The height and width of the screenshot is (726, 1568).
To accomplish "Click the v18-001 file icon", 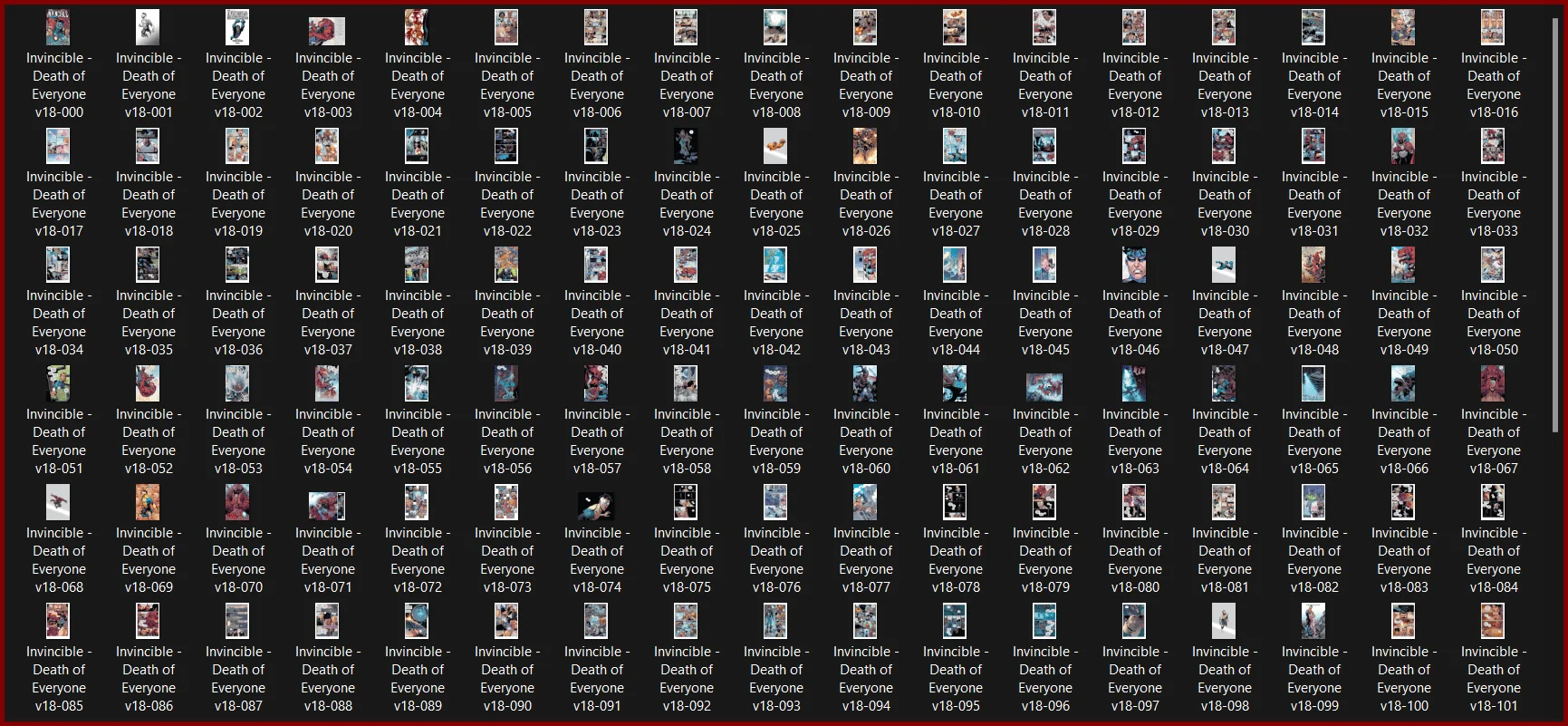I will [x=148, y=27].
